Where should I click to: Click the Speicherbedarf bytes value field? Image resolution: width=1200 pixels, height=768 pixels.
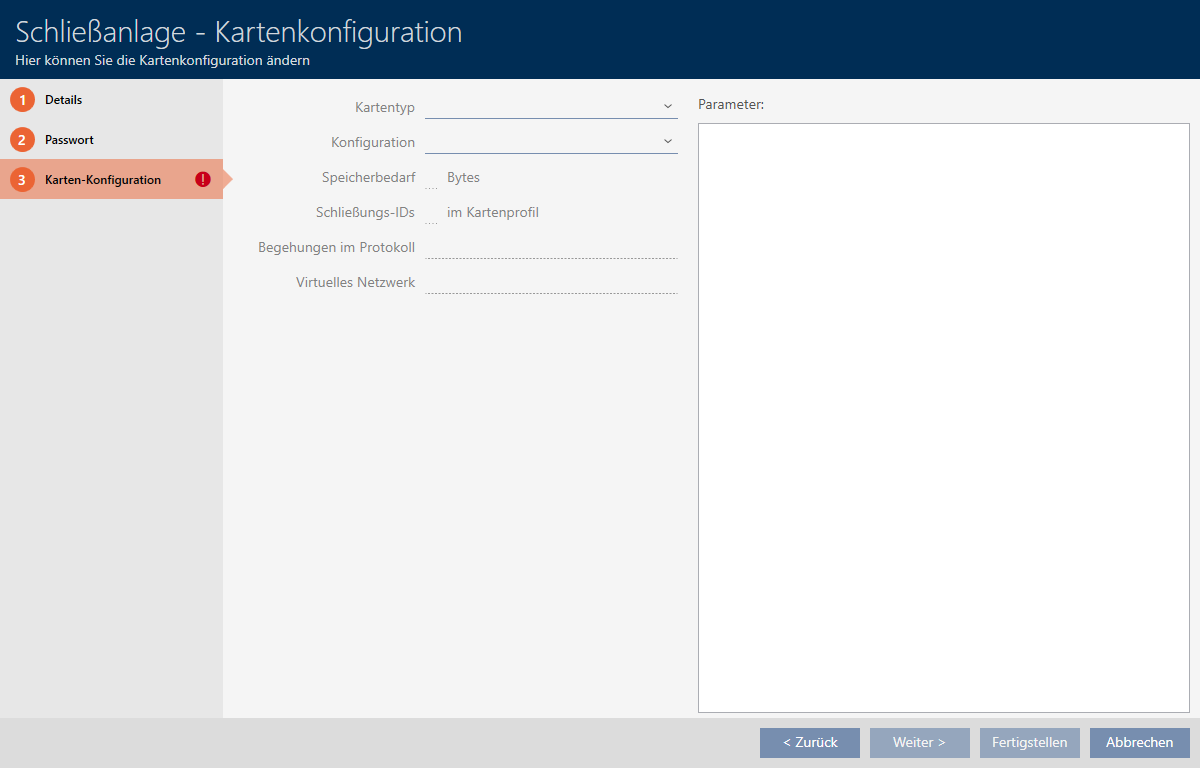(431, 178)
